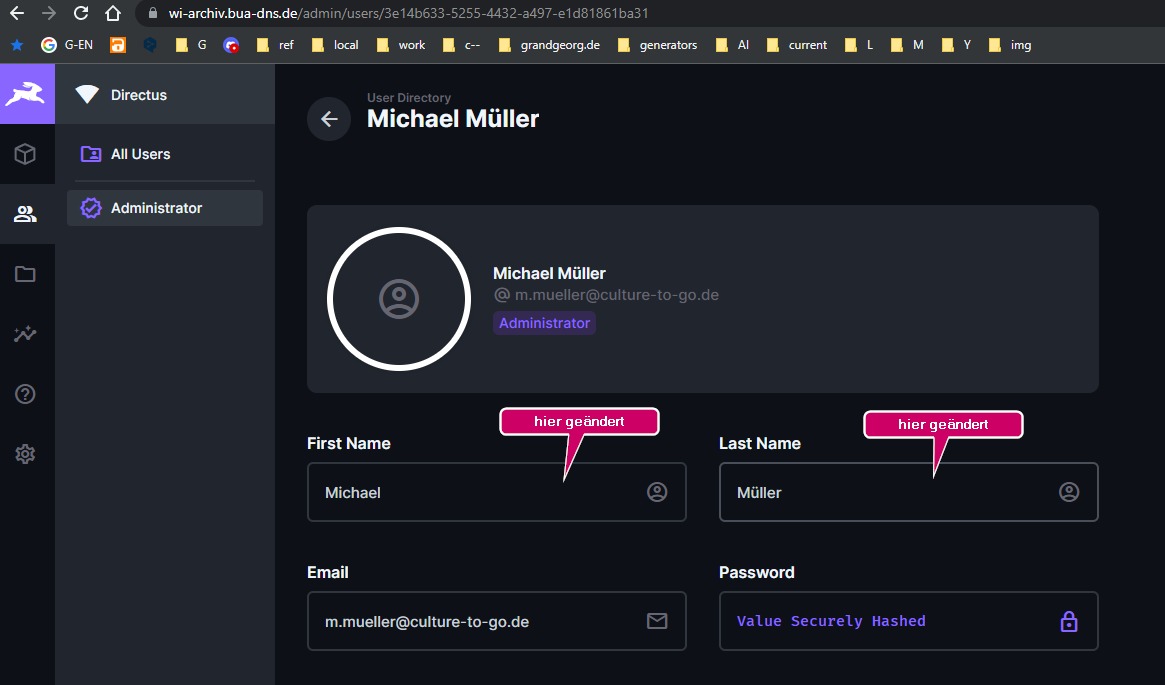This screenshot has height=685, width=1165.
Task: Open the Settings gear icon
Action: tap(26, 453)
